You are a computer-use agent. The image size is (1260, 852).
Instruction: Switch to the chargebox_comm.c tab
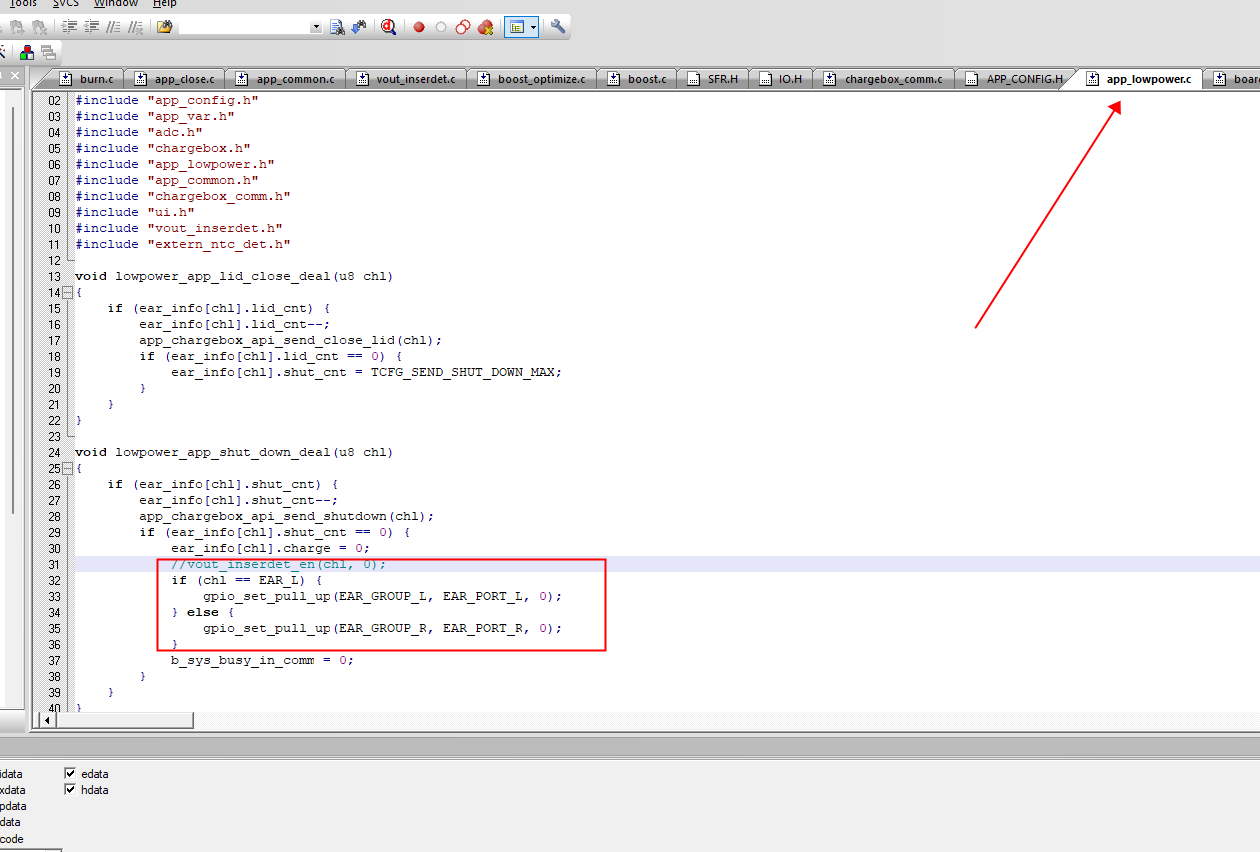(x=883, y=79)
